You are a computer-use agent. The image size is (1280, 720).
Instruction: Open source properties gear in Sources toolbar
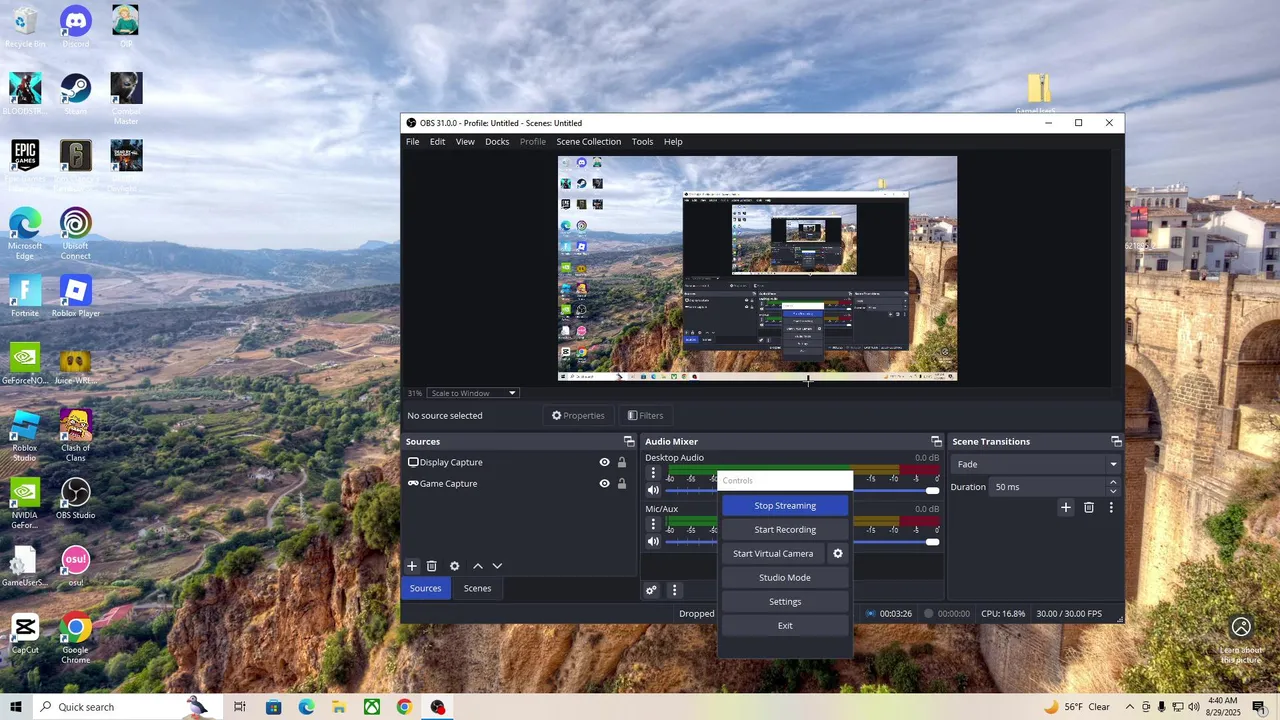pyautogui.click(x=454, y=566)
